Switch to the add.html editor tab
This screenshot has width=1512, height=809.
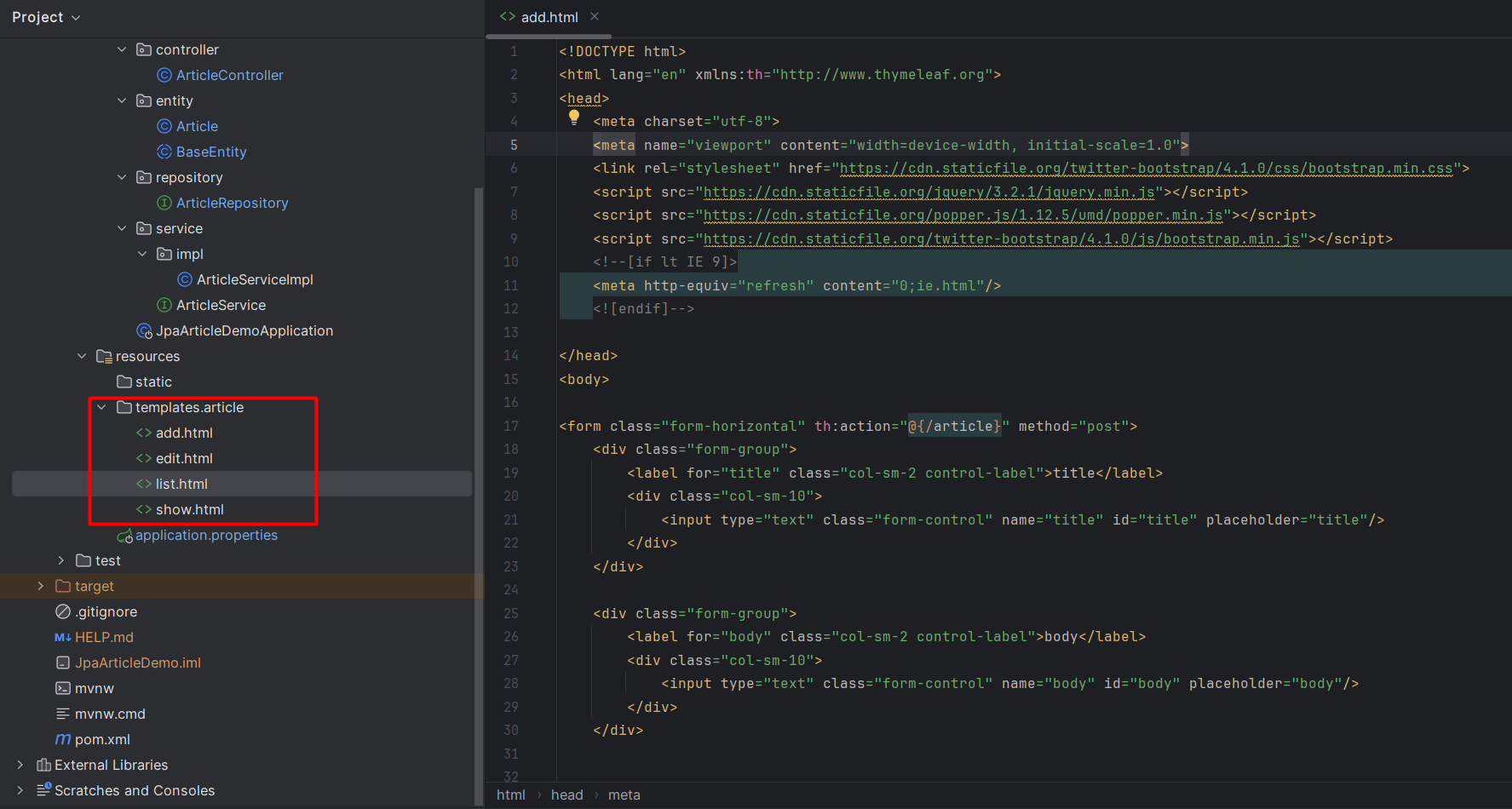point(549,17)
